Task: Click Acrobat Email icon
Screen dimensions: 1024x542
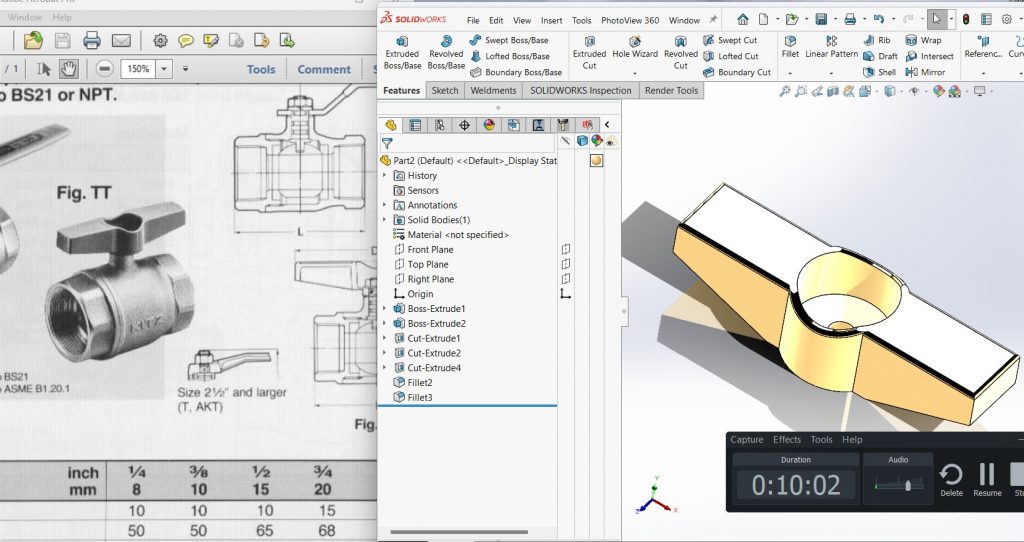Action: (121, 40)
